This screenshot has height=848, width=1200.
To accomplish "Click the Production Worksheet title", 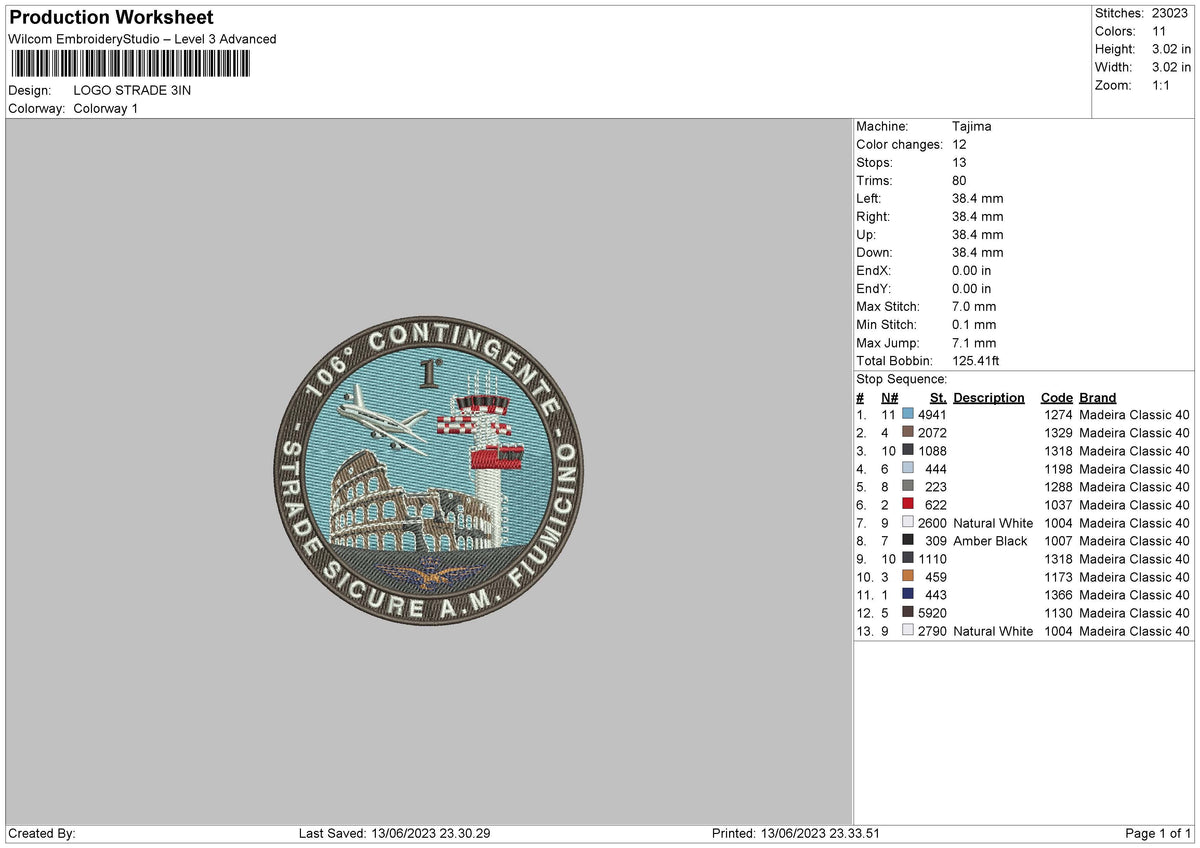I will click(110, 17).
